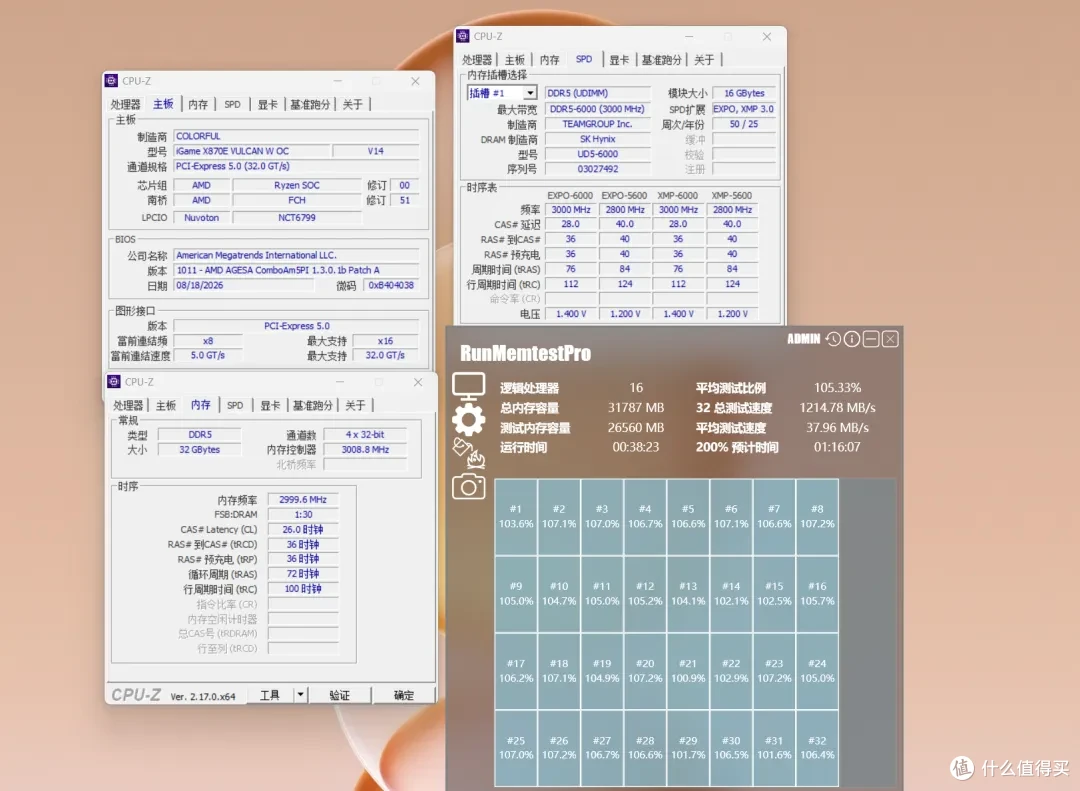
Task: Switch to 主板 tab in SPD window
Action: pyautogui.click(x=515, y=60)
